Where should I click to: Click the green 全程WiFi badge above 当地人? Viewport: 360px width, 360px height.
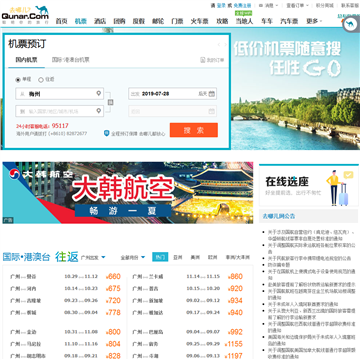coord(243,13)
